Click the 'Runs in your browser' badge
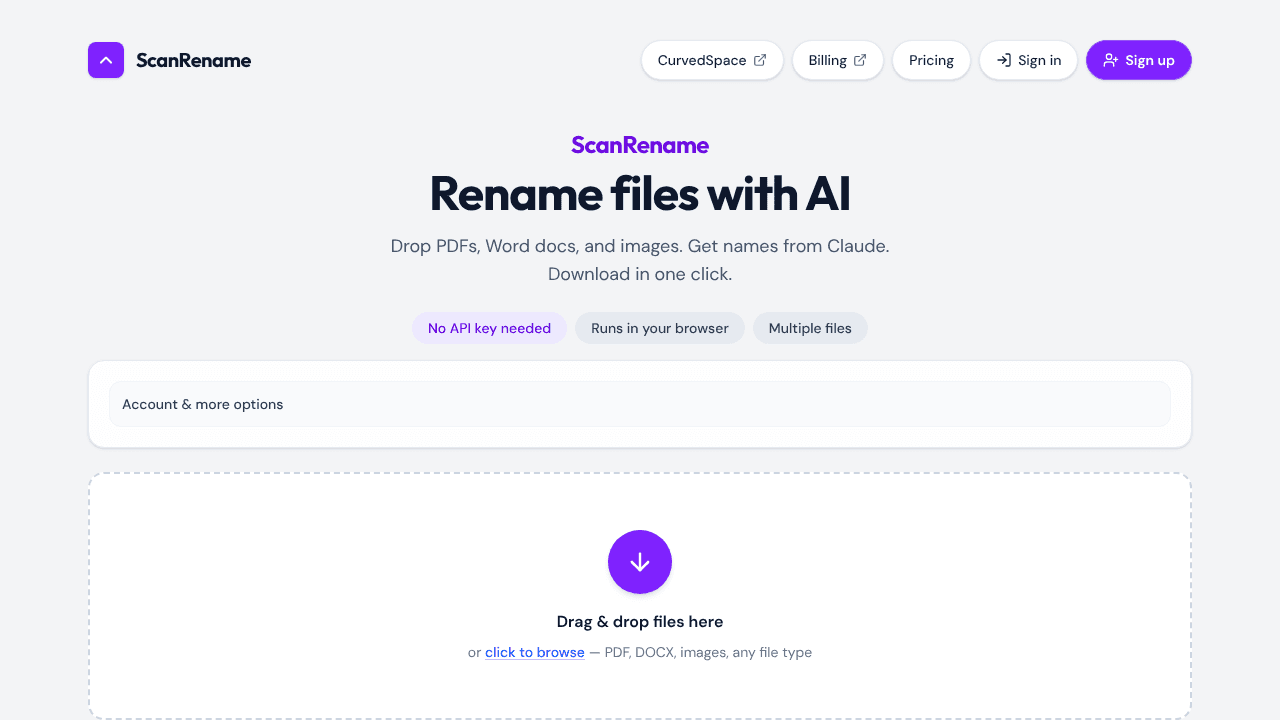The height and width of the screenshot is (720, 1280). pos(660,328)
